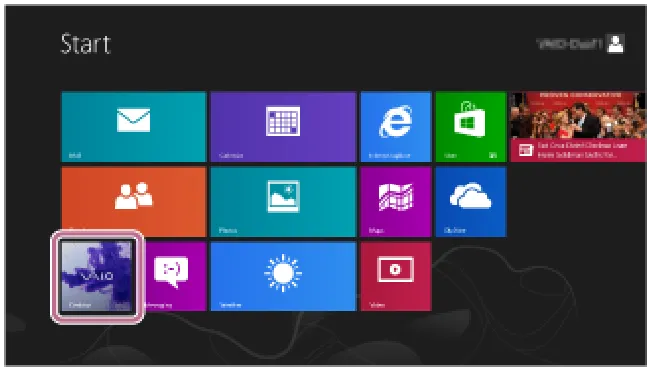
Task: Launch the Internet Explorer tile
Action: coord(396,126)
